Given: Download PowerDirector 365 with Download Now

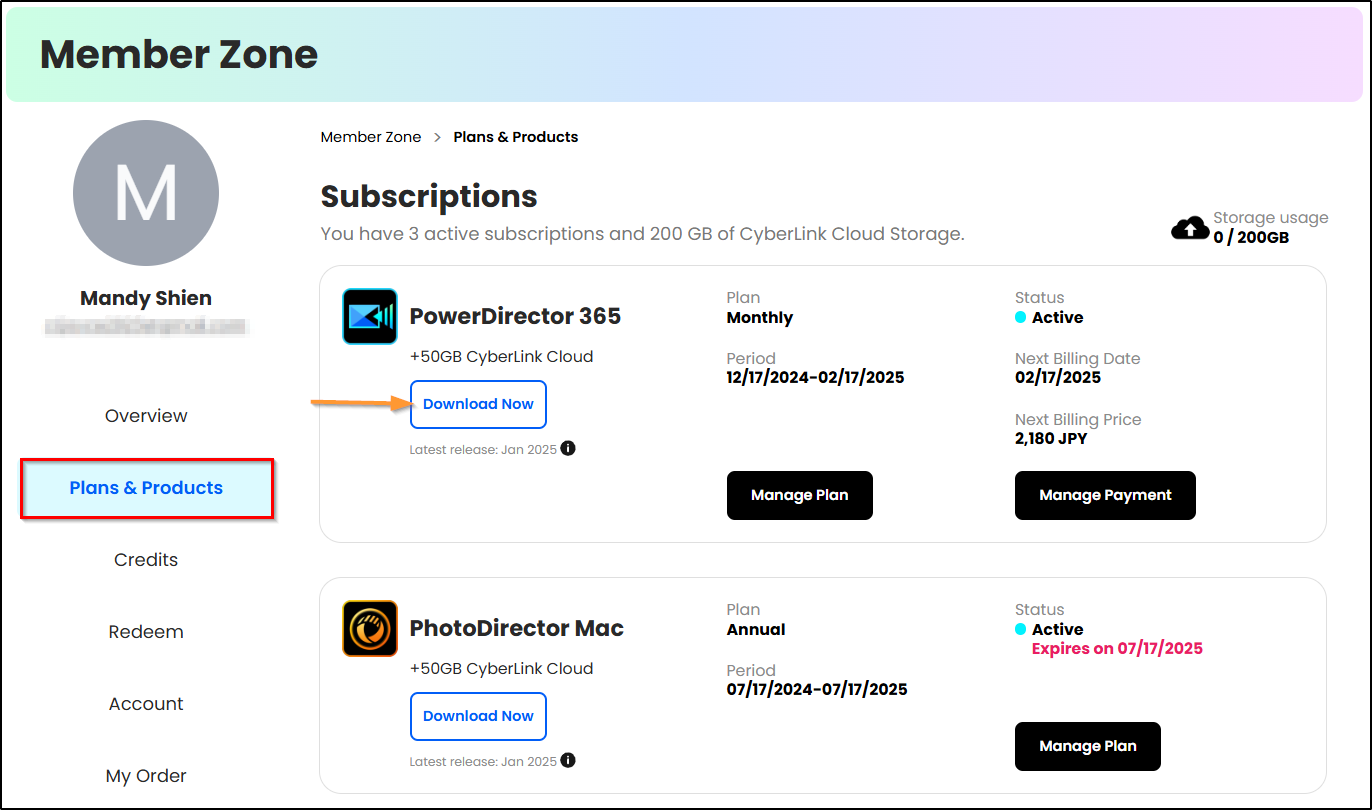Looking at the screenshot, I should [x=478, y=404].
